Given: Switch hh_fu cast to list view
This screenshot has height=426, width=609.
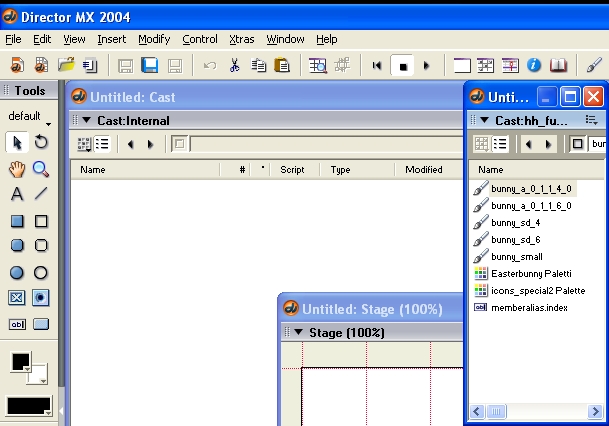Looking at the screenshot, I should pyautogui.click(x=500, y=144).
